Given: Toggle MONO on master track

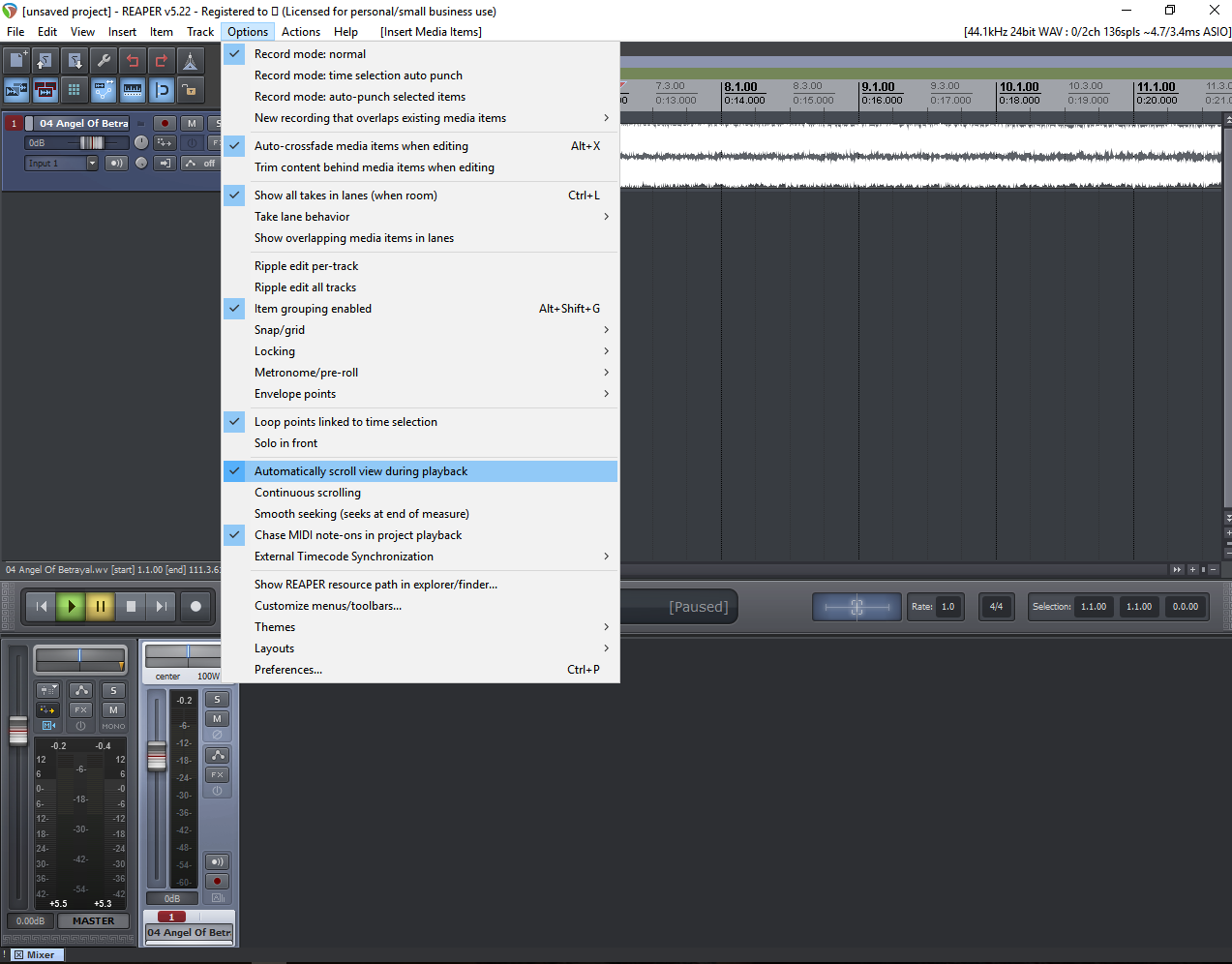Looking at the screenshot, I should [x=113, y=726].
